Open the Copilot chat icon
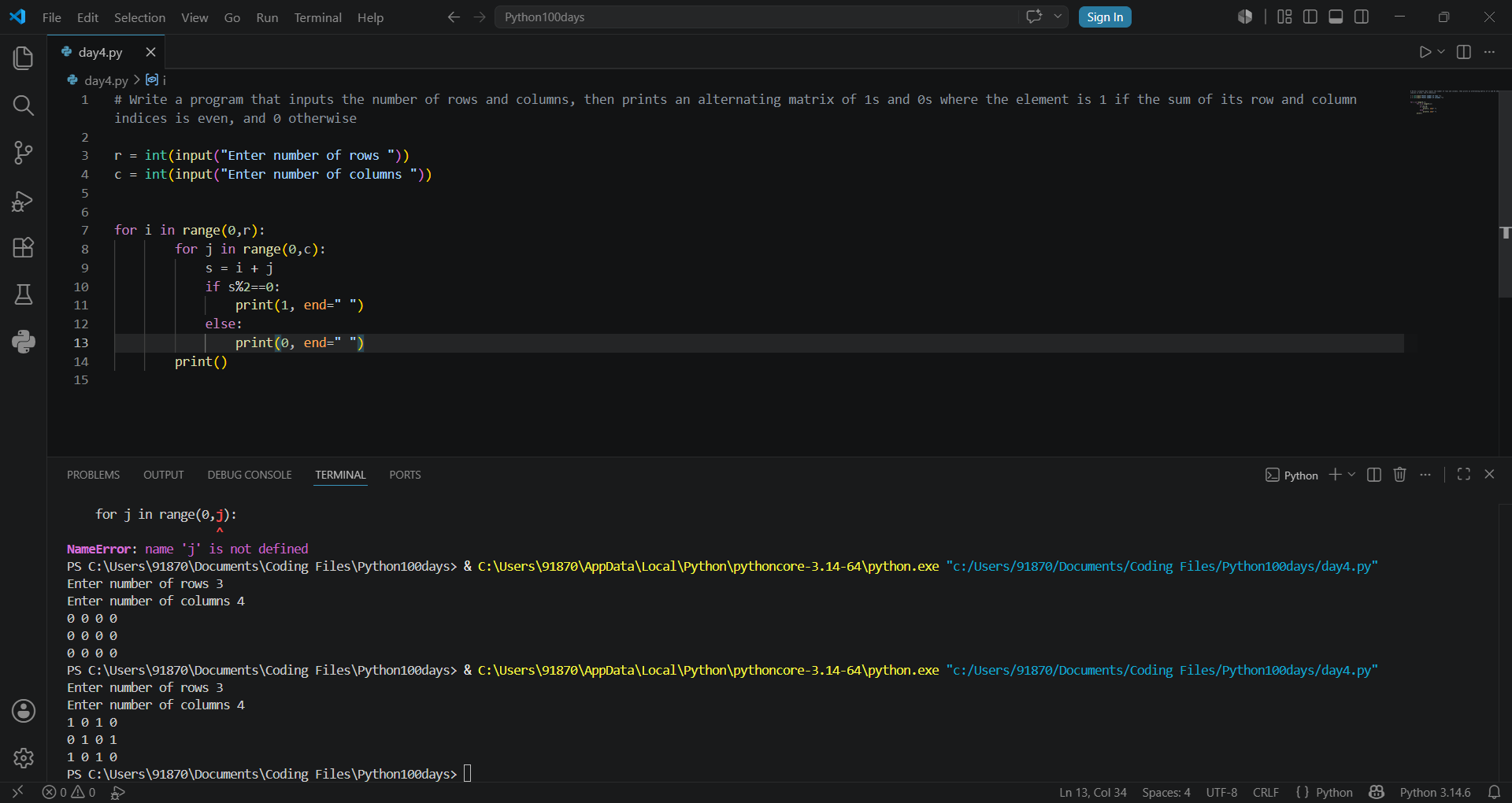The width and height of the screenshot is (1512, 803). tap(1034, 17)
